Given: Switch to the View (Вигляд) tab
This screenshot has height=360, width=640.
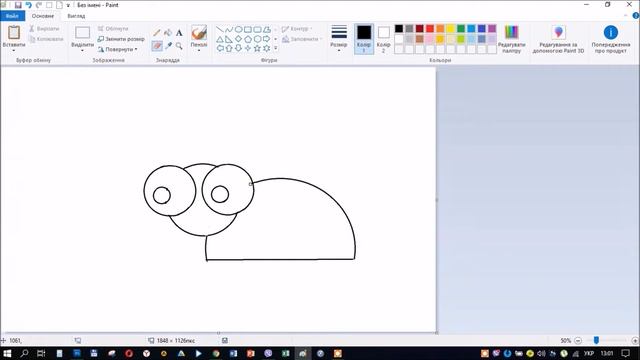Looking at the screenshot, I should tap(76, 16).
